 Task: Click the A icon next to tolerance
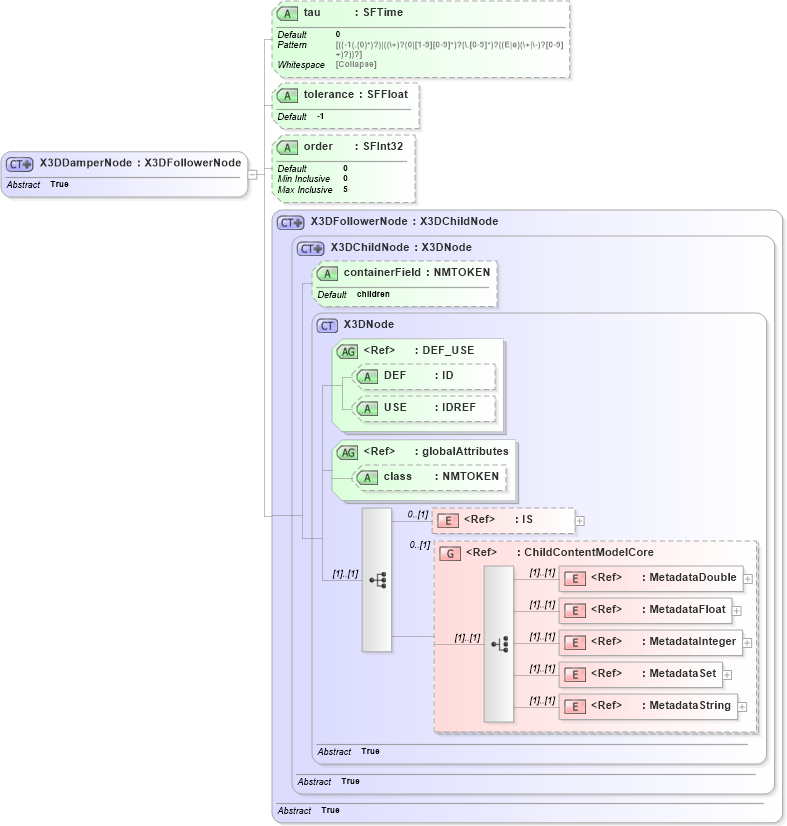click(x=287, y=96)
